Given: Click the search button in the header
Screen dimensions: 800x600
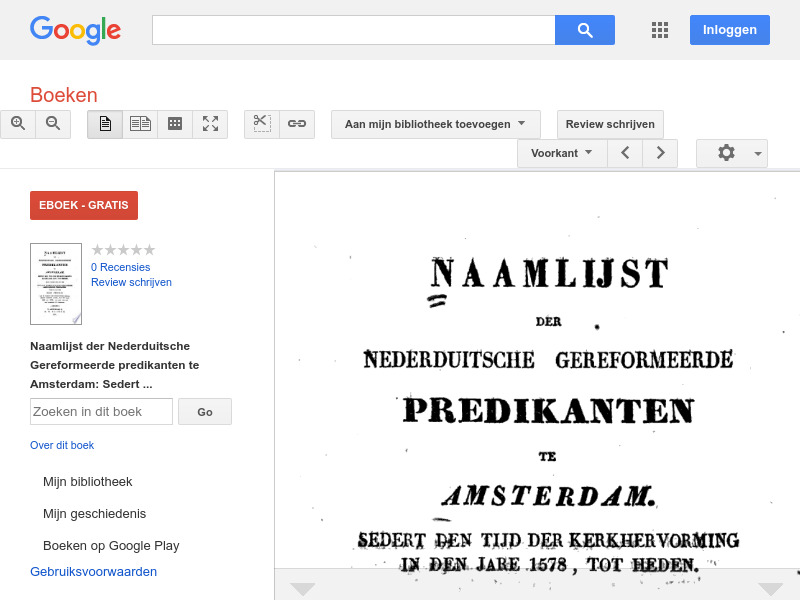Looking at the screenshot, I should click(585, 30).
